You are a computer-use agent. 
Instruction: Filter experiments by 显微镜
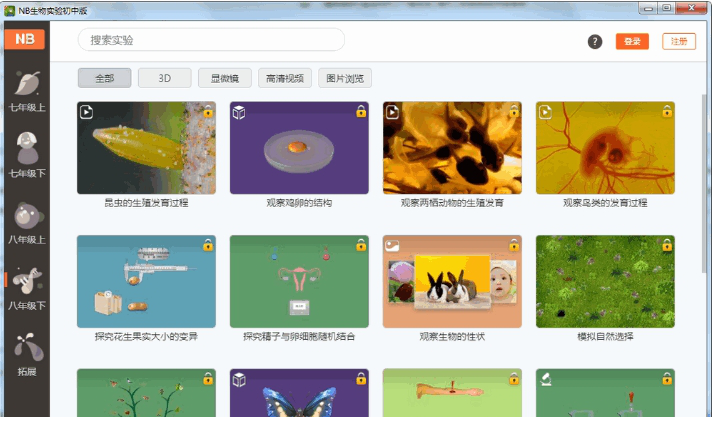tap(224, 78)
